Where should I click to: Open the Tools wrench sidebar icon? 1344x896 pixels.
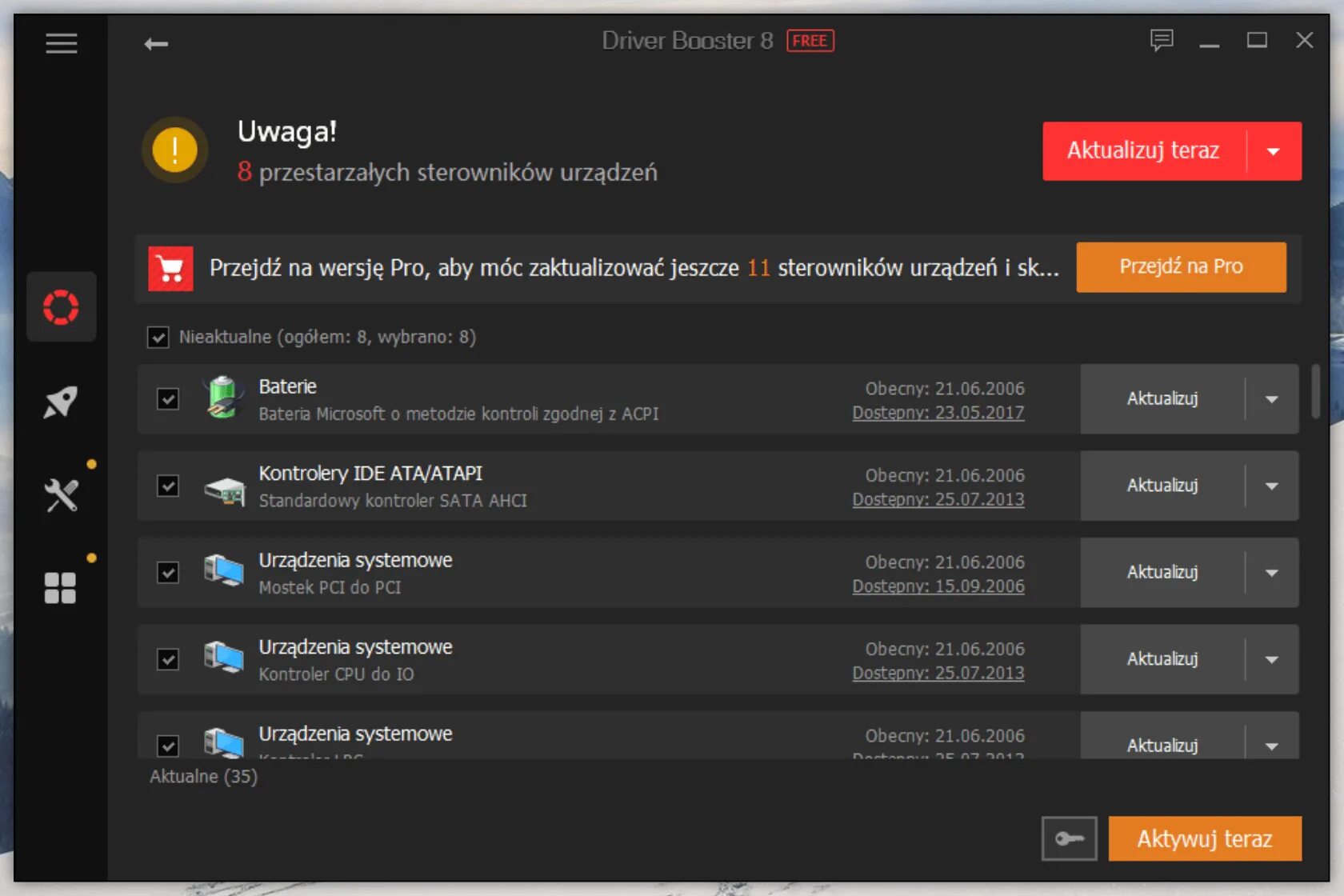coord(61,495)
